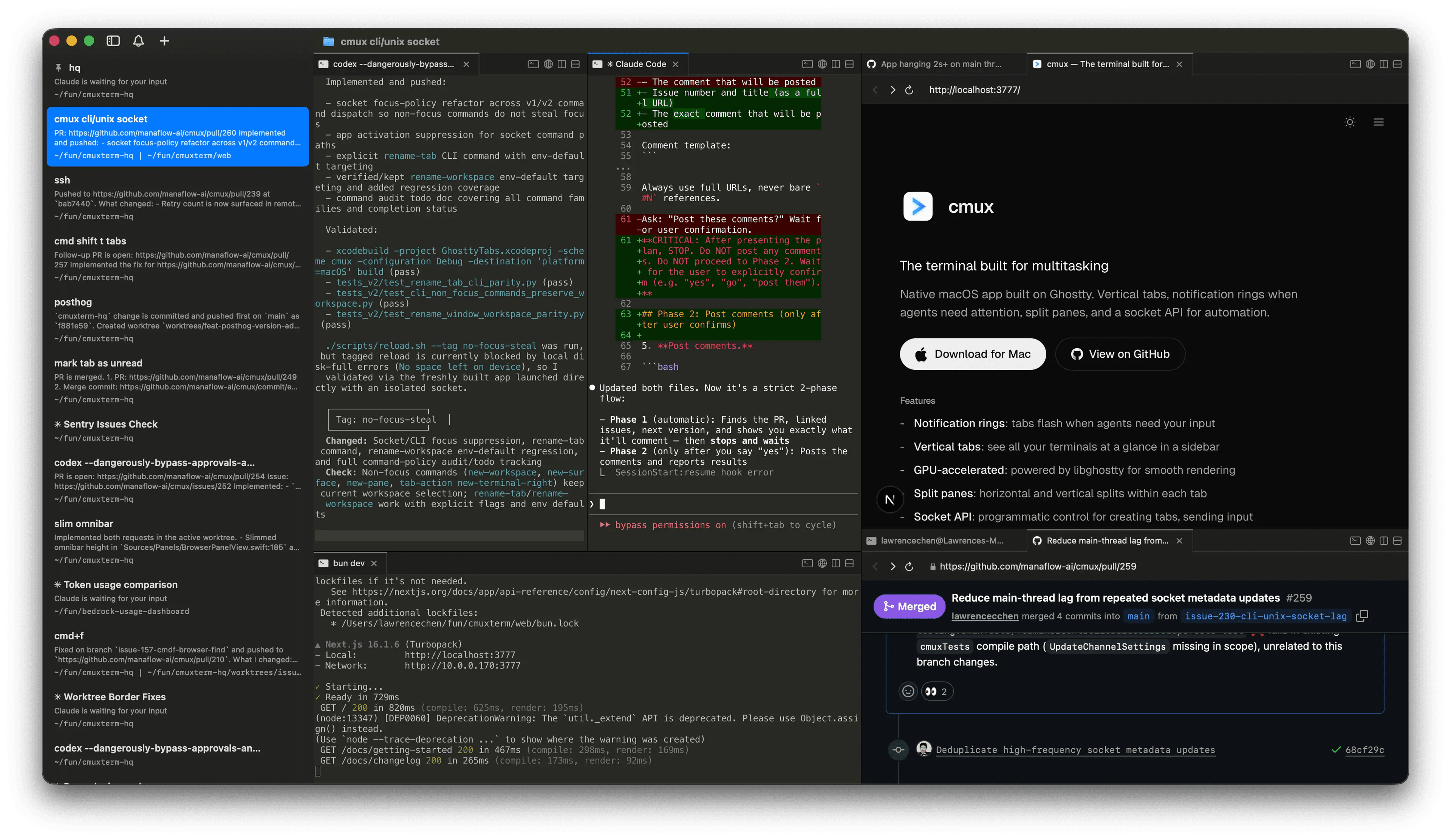Click the notification bell above the sidebar
The width and height of the screenshot is (1451, 840).
[138, 41]
